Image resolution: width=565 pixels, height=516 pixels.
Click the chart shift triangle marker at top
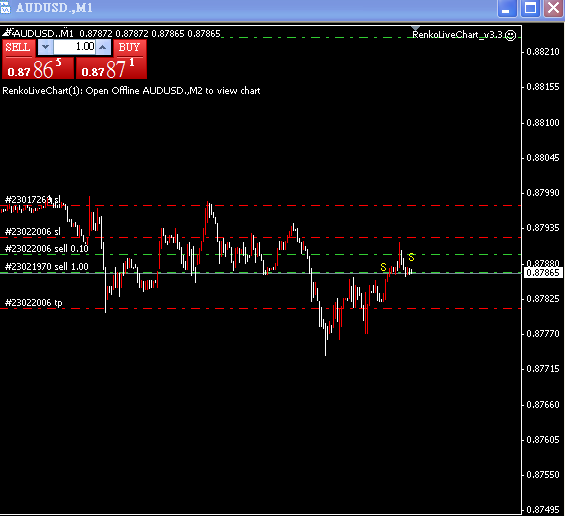[415, 28]
